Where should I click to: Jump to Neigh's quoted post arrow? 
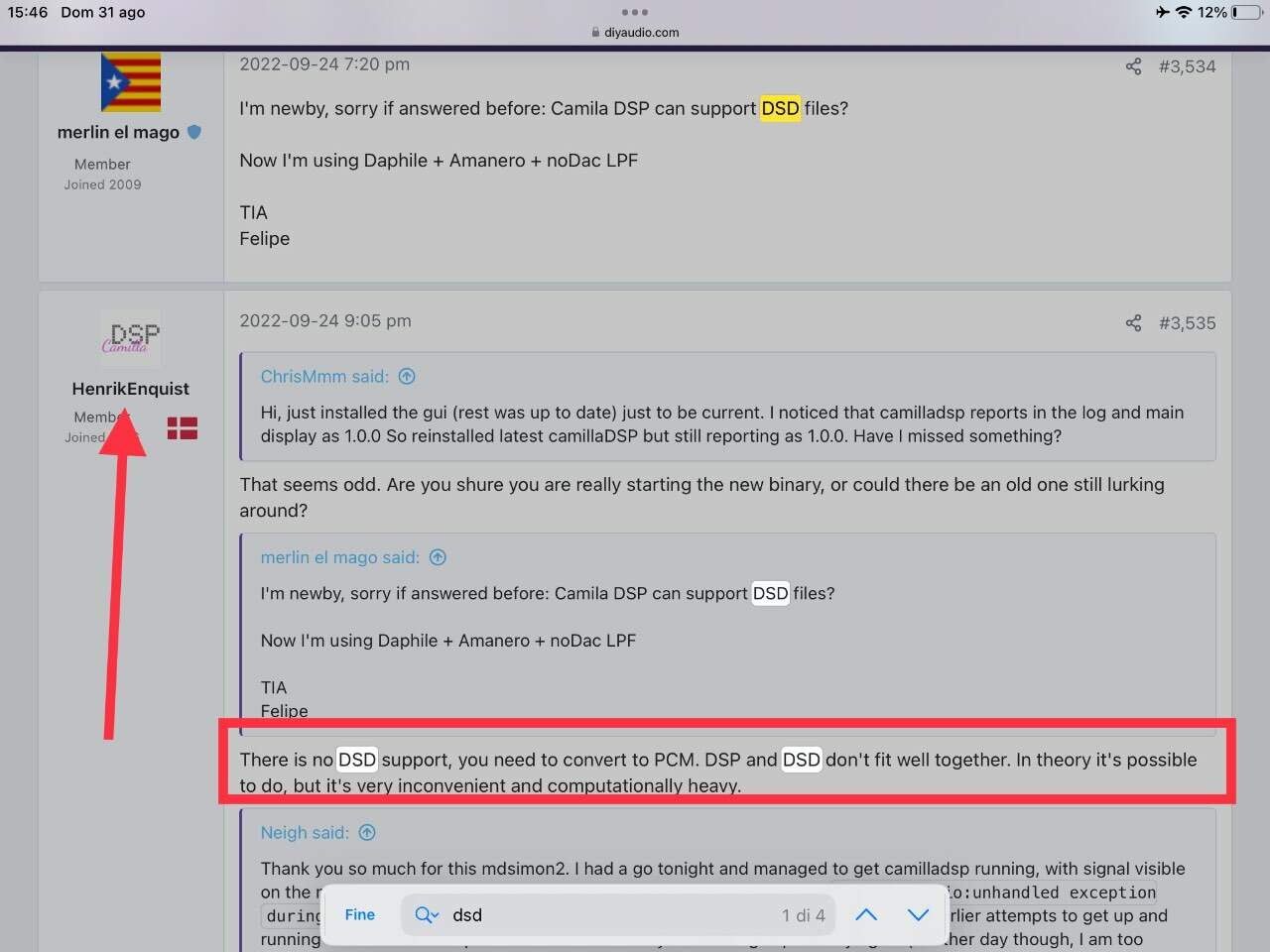[x=367, y=833]
